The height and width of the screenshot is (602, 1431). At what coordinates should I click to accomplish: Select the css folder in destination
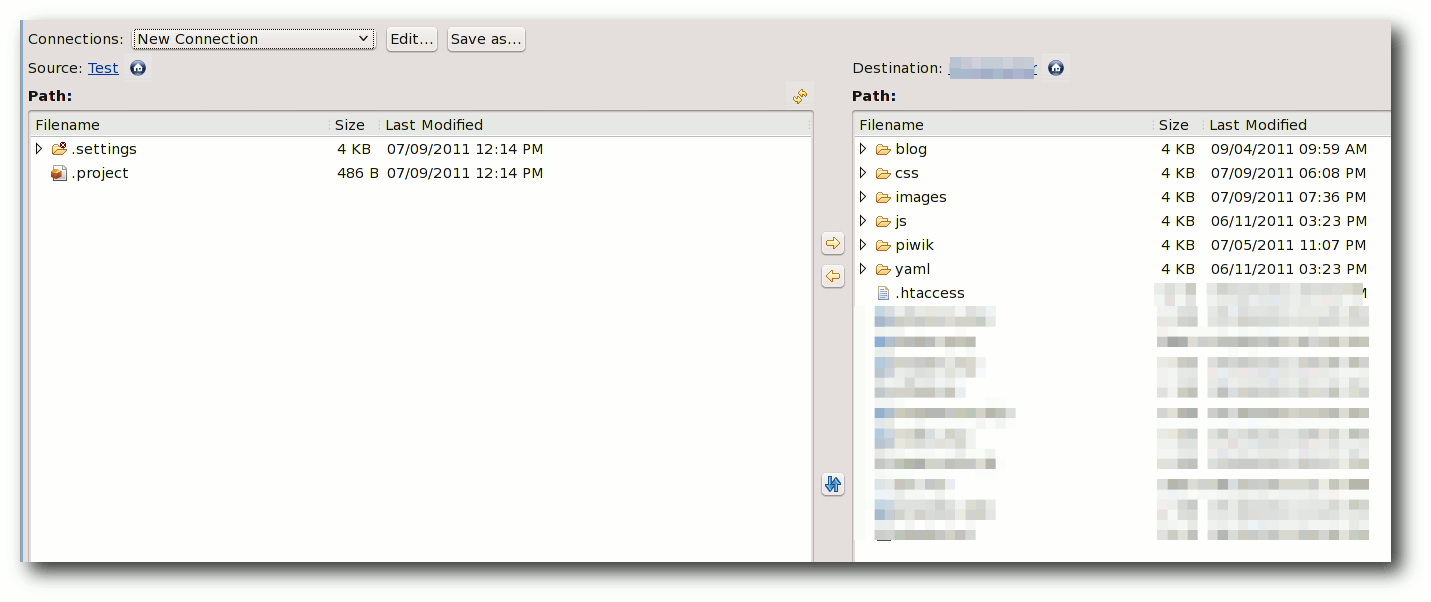click(906, 173)
